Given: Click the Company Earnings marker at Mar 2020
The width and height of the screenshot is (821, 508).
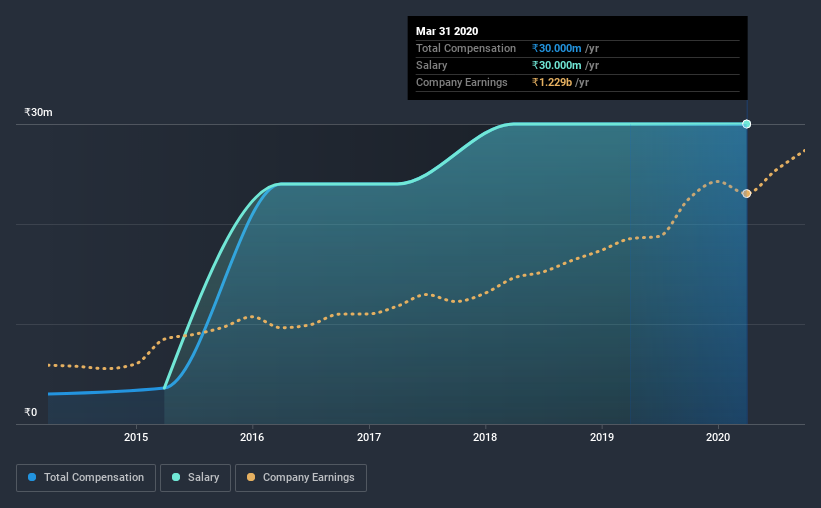Looking at the screenshot, I should [747, 194].
